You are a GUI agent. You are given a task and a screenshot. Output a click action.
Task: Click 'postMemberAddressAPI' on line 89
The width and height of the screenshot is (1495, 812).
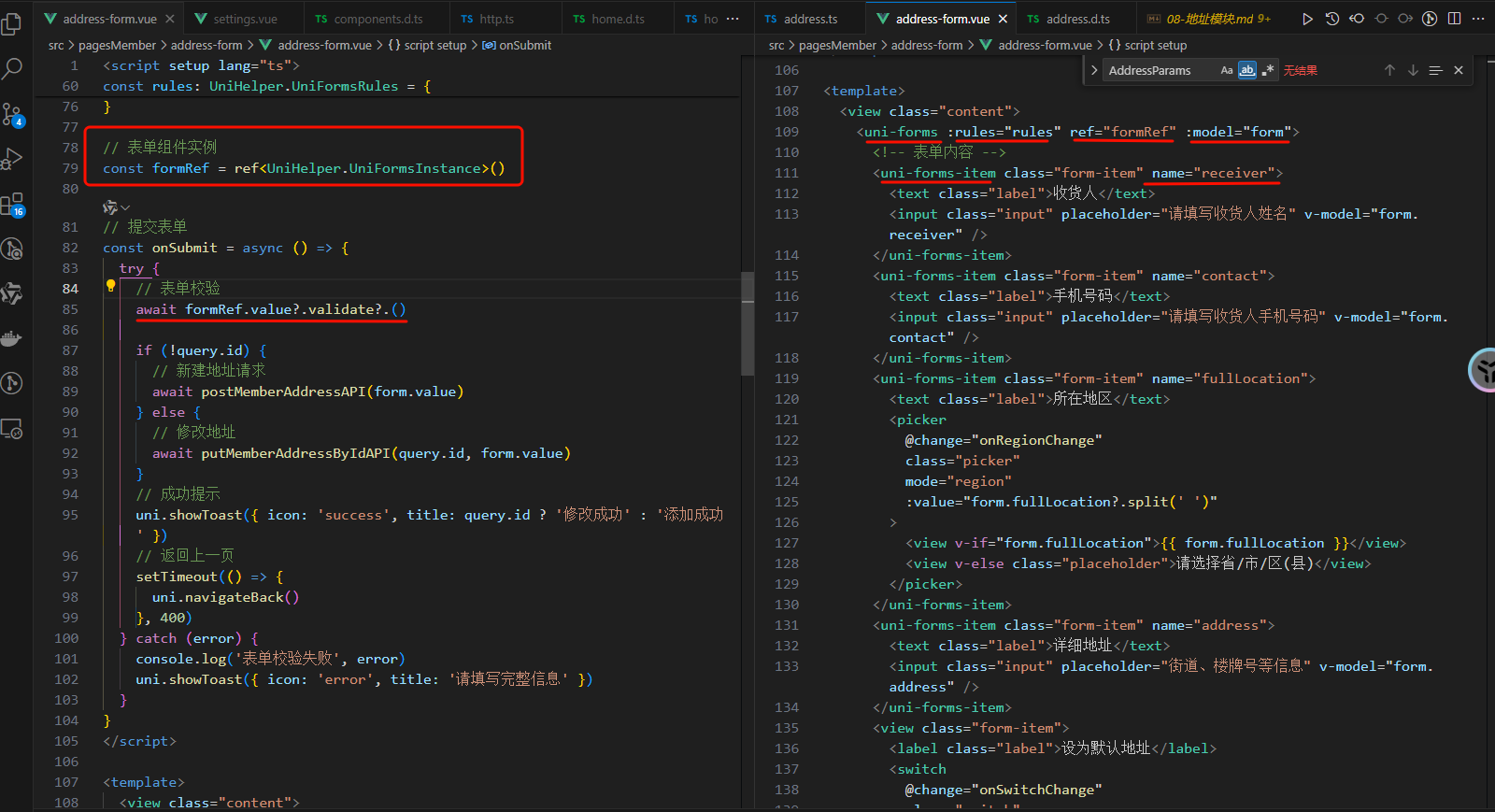coord(283,392)
